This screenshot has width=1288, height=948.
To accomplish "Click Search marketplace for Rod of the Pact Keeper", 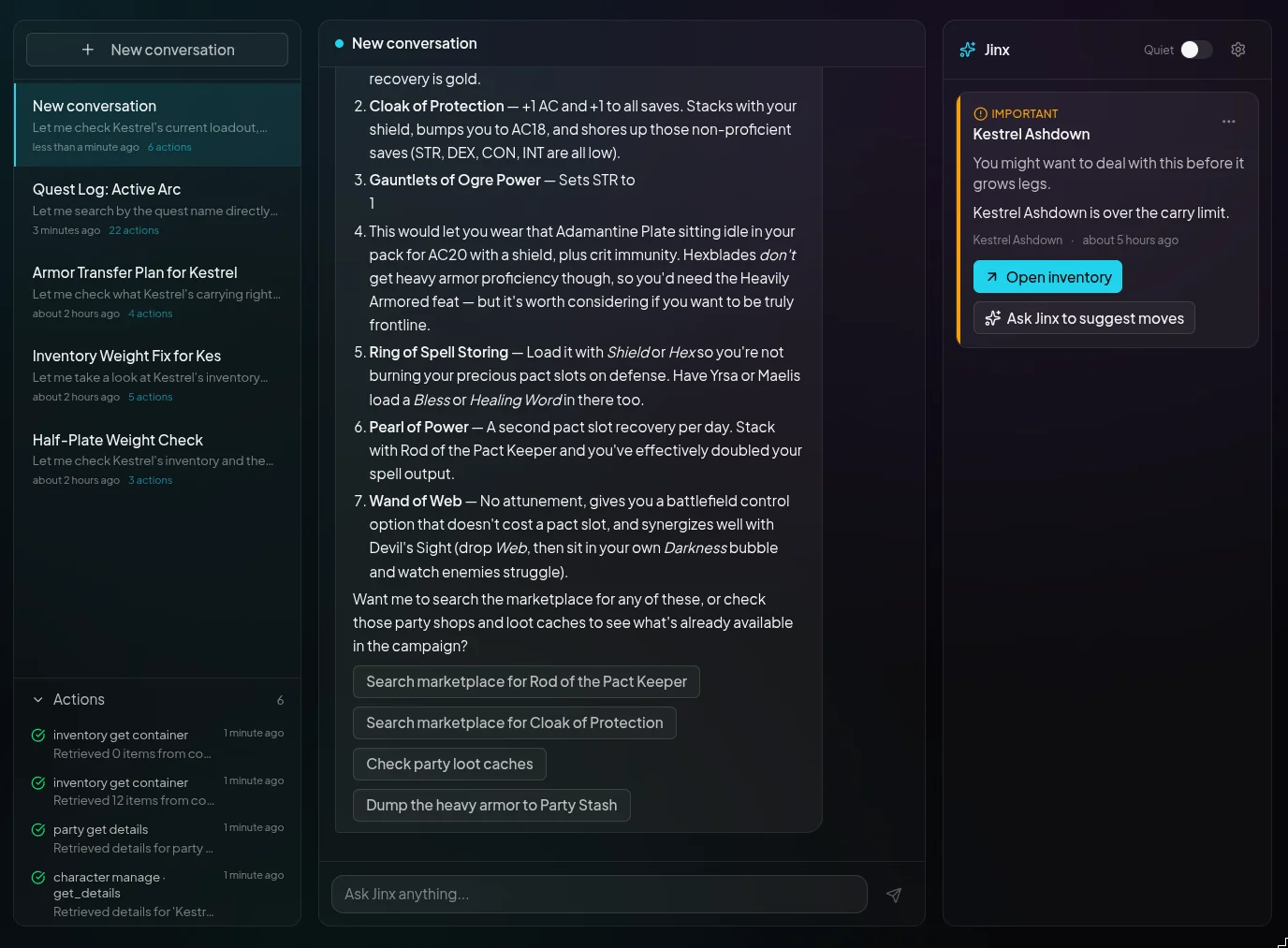I will point(526,681).
